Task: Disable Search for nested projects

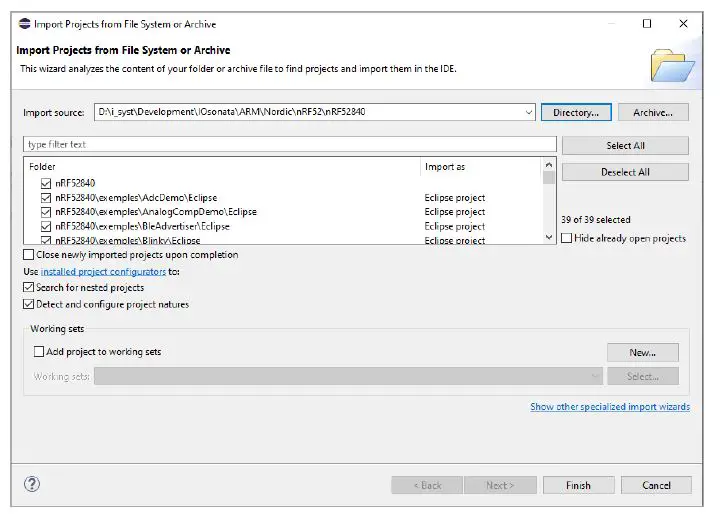Action: point(28,288)
